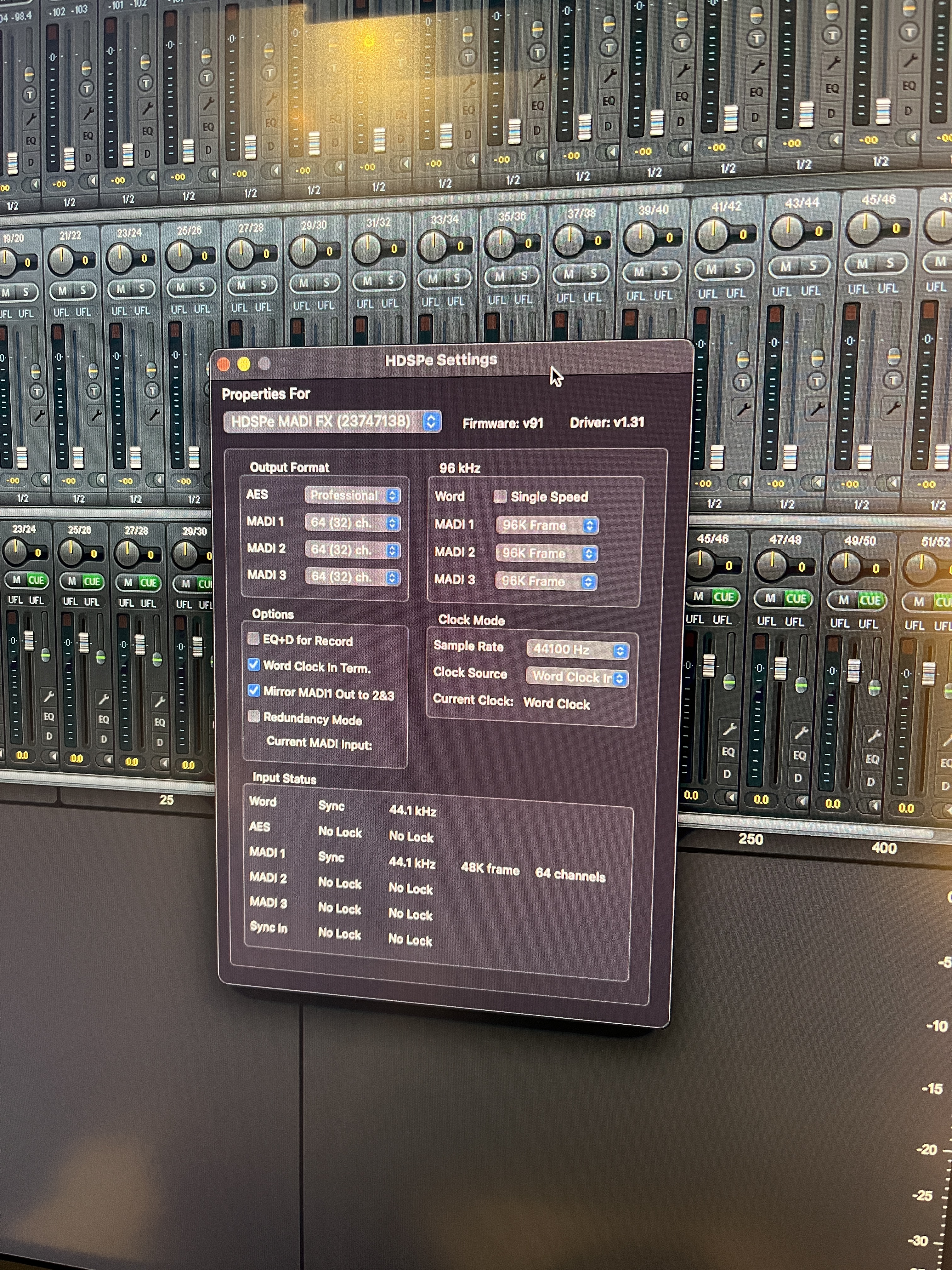Open the Clock Source Word Clock In dropdown
Screen dimensions: 952x1270
[x=577, y=678]
